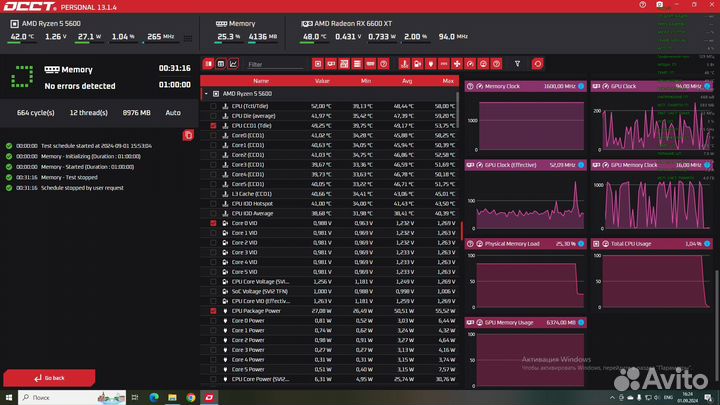Uncheck the CPU Package Power sensor checkbox
The height and width of the screenshot is (405, 720).
point(213,311)
